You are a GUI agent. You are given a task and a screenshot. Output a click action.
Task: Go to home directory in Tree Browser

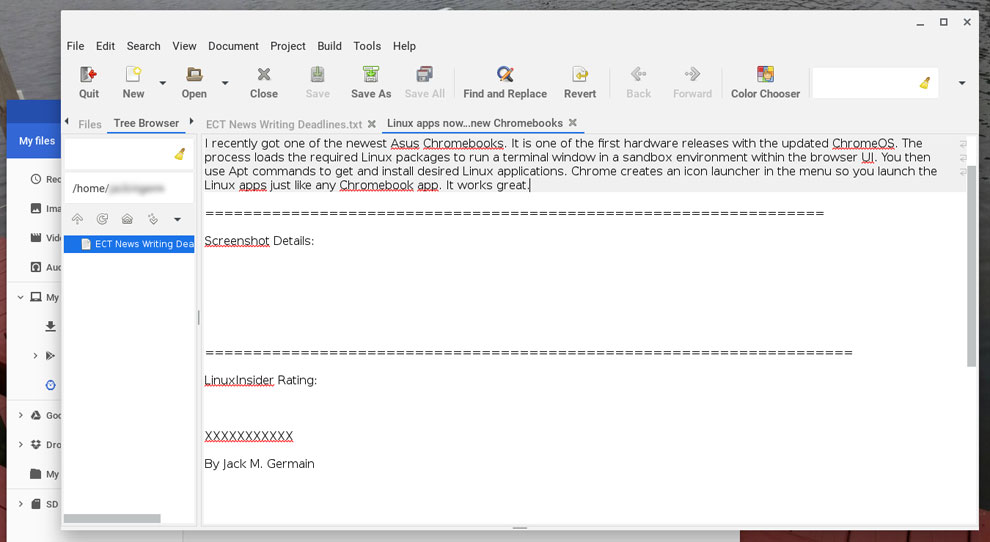pyautogui.click(x=127, y=219)
